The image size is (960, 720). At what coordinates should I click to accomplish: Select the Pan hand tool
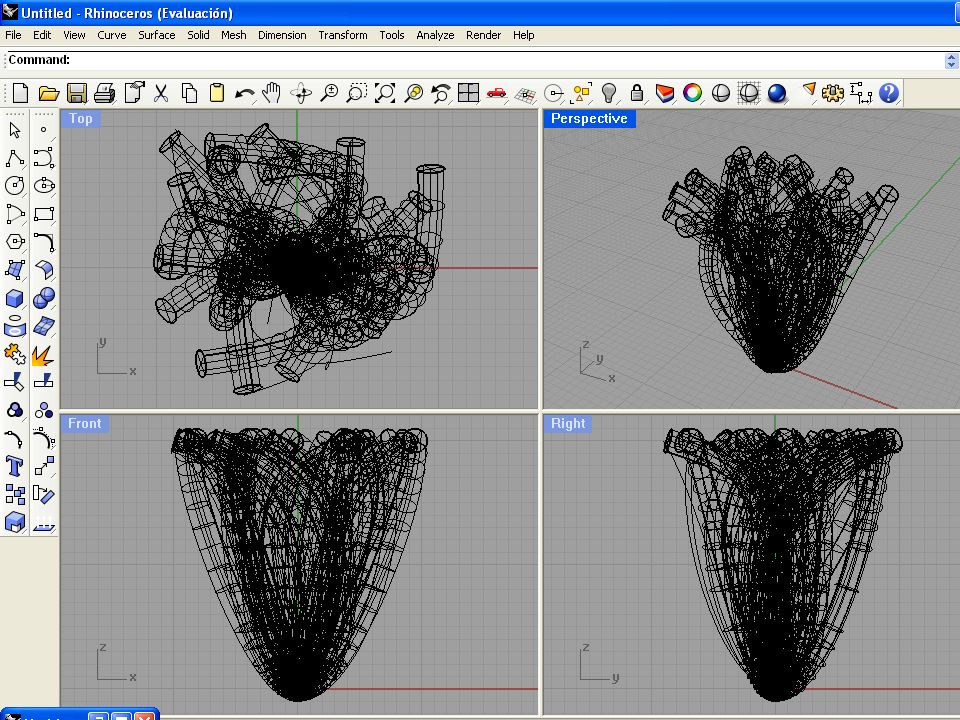[271, 93]
